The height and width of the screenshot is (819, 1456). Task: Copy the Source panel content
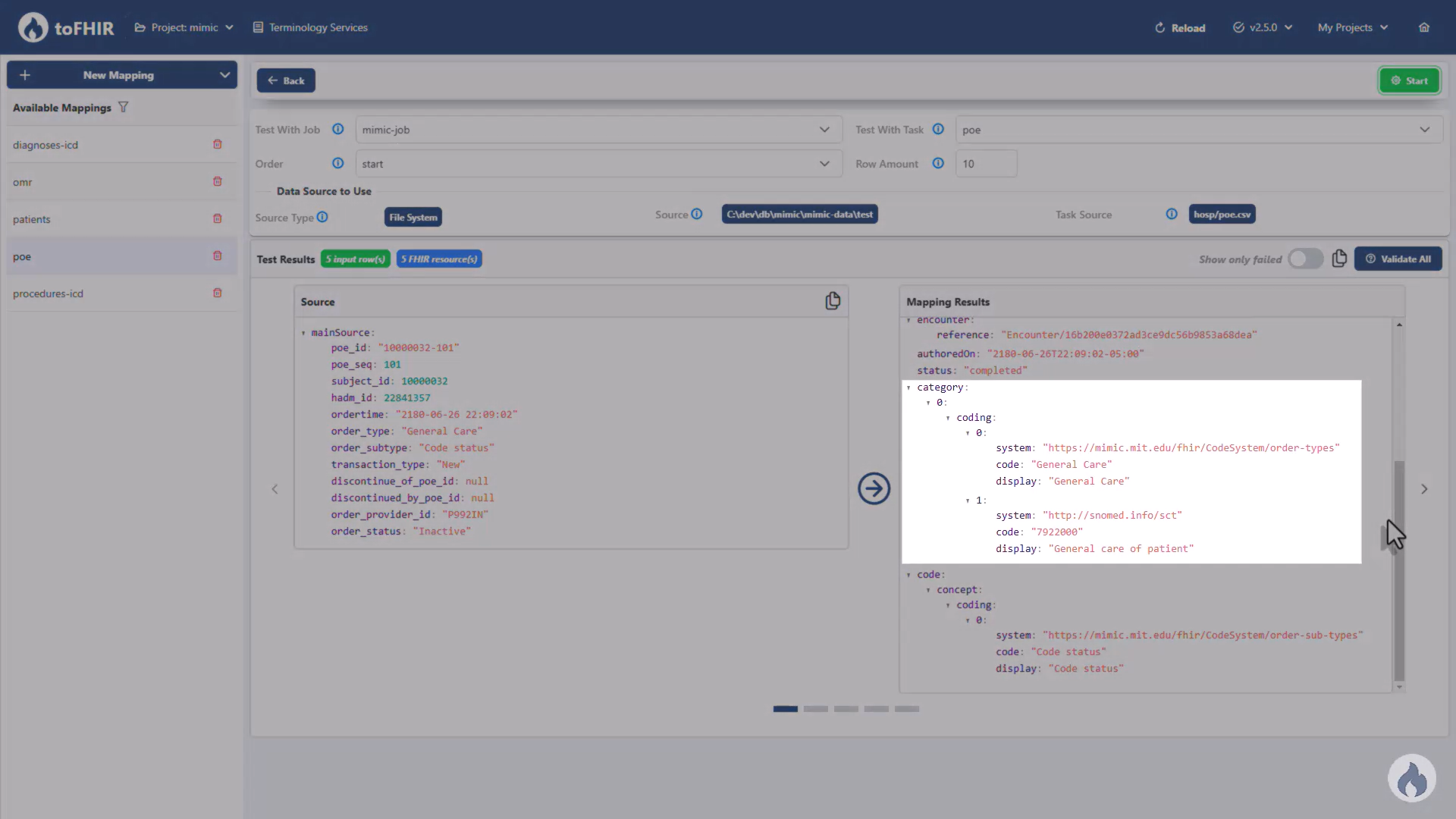click(x=833, y=300)
